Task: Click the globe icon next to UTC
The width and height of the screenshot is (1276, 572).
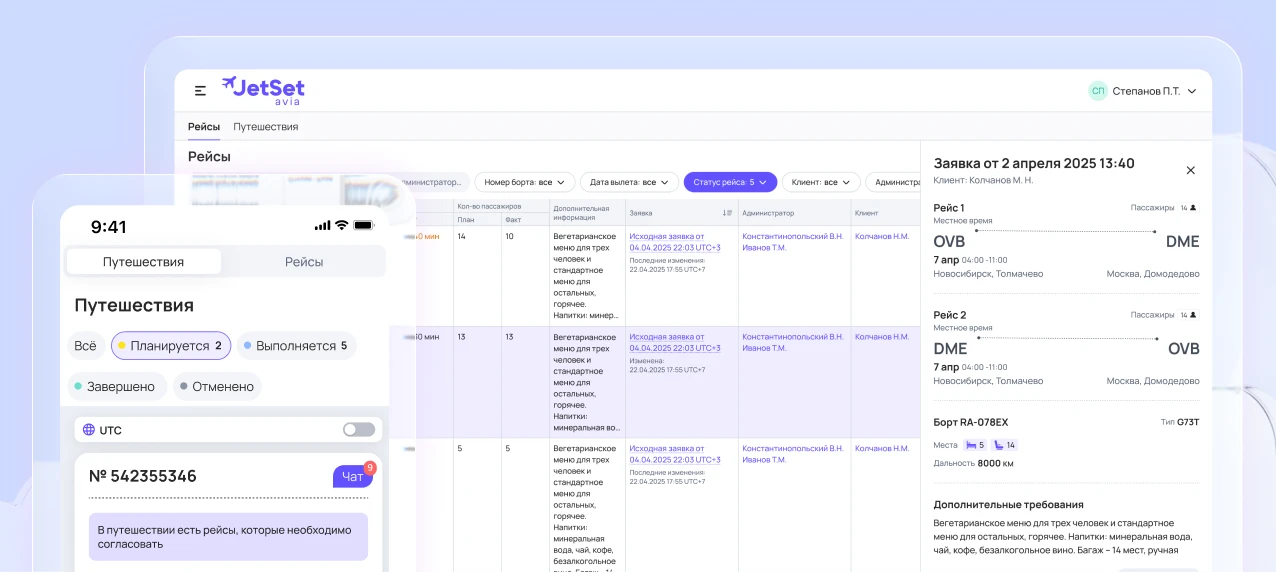Action: click(89, 430)
